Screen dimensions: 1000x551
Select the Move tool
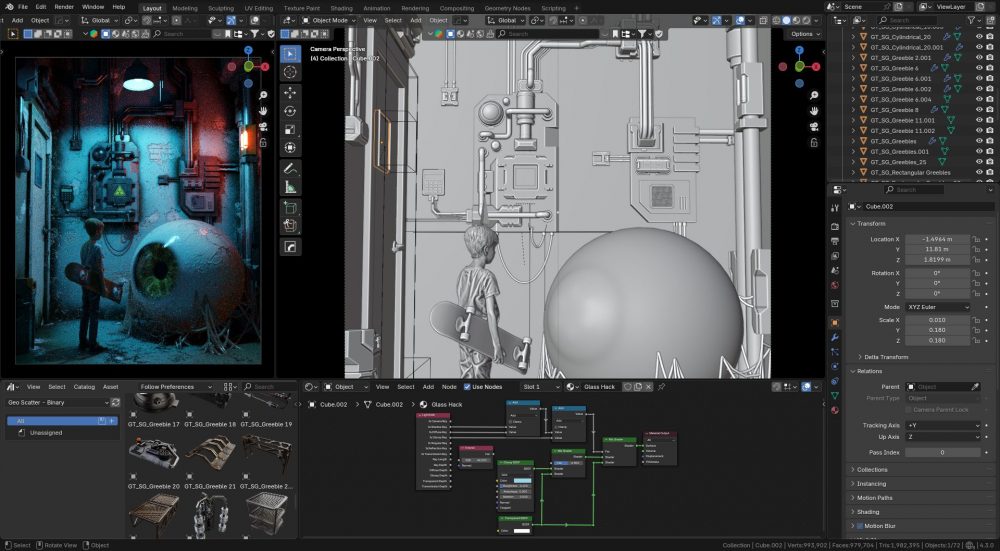(x=290, y=92)
